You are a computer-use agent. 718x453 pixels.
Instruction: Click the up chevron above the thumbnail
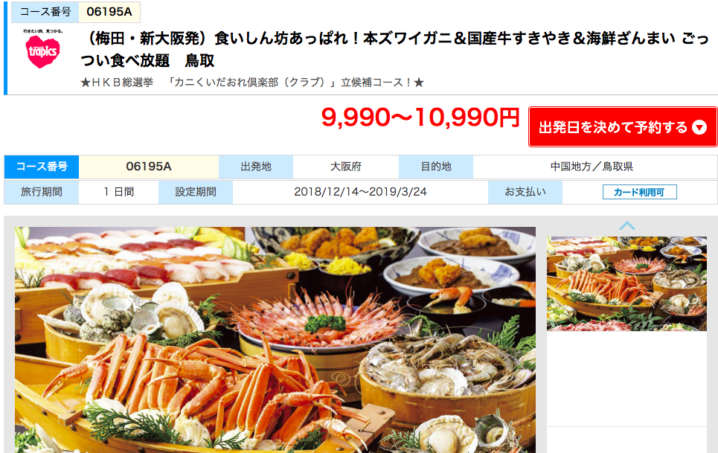(x=627, y=226)
